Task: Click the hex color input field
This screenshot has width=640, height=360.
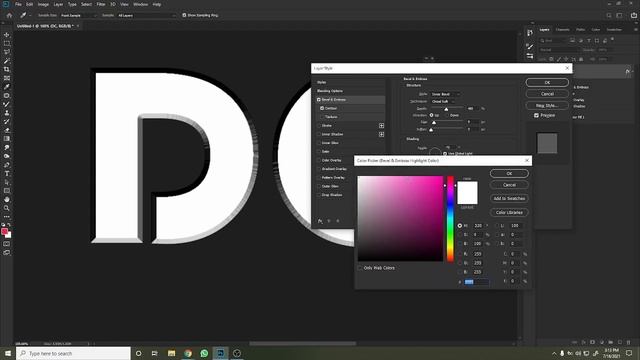Action: (x=476, y=282)
